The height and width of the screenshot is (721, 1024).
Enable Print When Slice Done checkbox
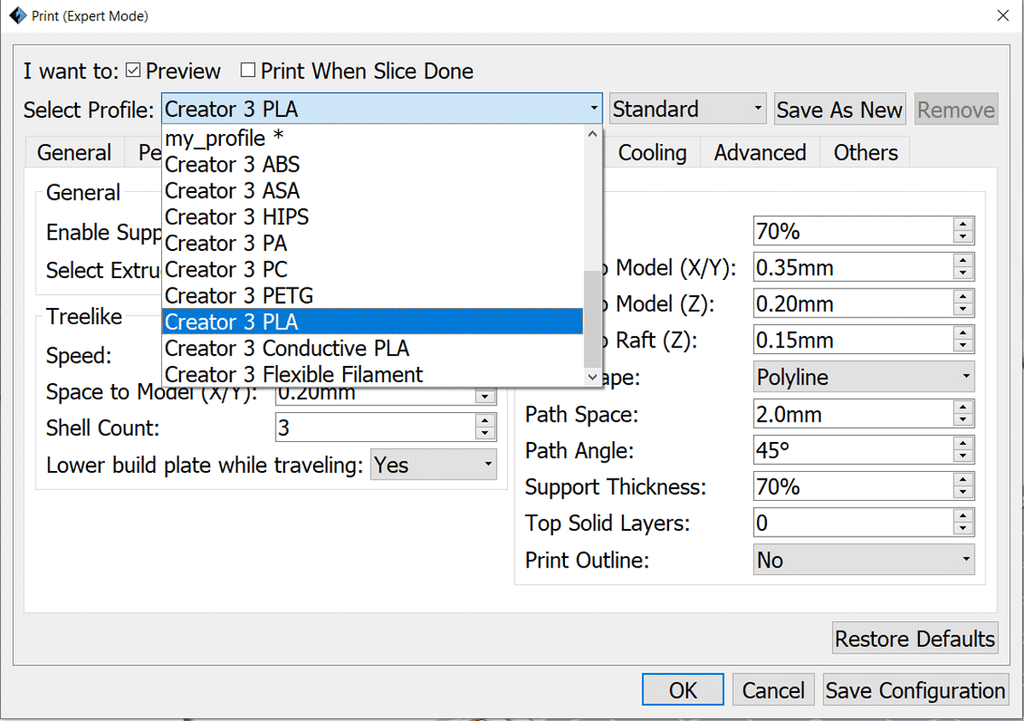248,71
